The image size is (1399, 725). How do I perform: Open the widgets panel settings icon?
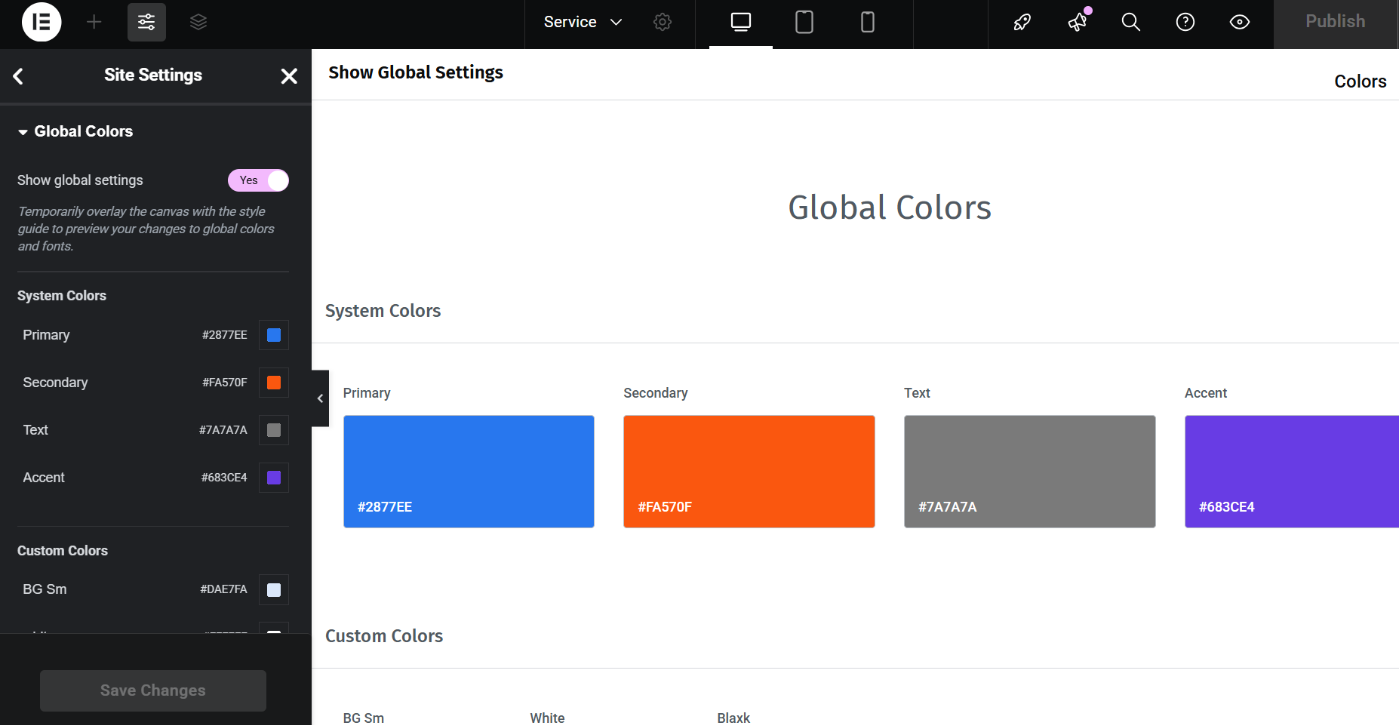coord(146,22)
